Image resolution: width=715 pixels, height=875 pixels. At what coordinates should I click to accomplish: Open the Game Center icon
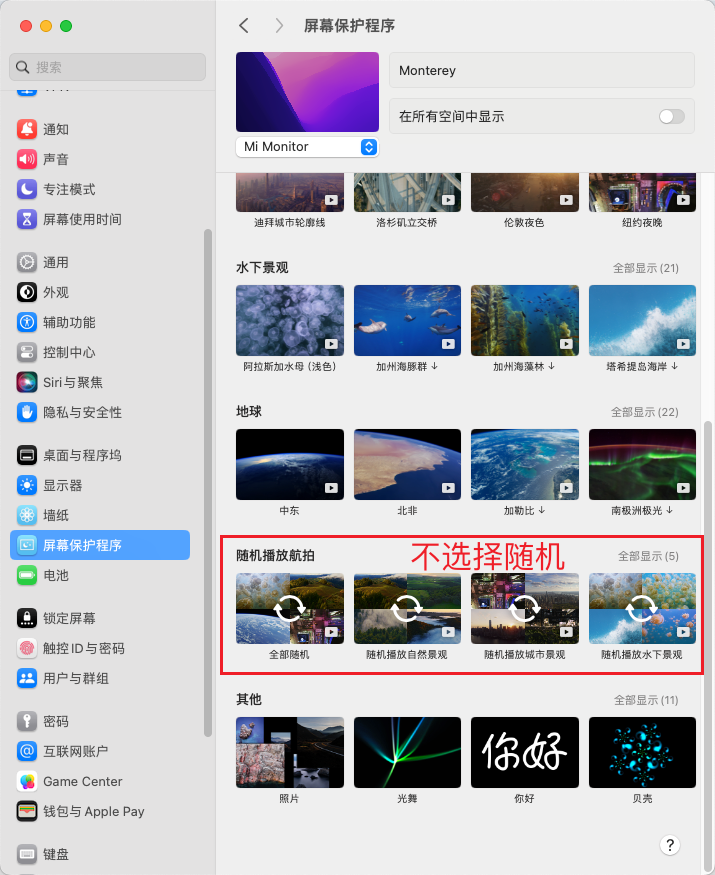(x=27, y=781)
